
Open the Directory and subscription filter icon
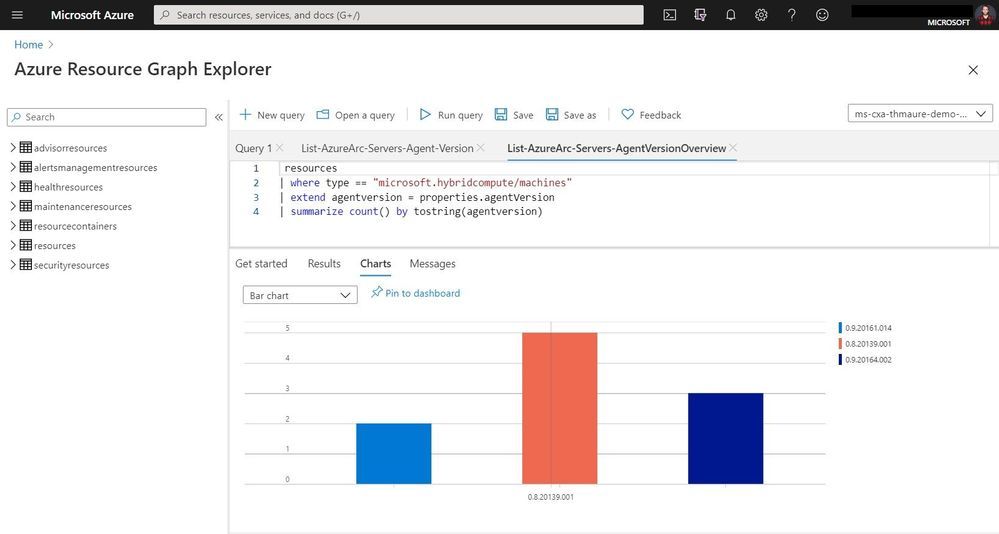coord(700,15)
